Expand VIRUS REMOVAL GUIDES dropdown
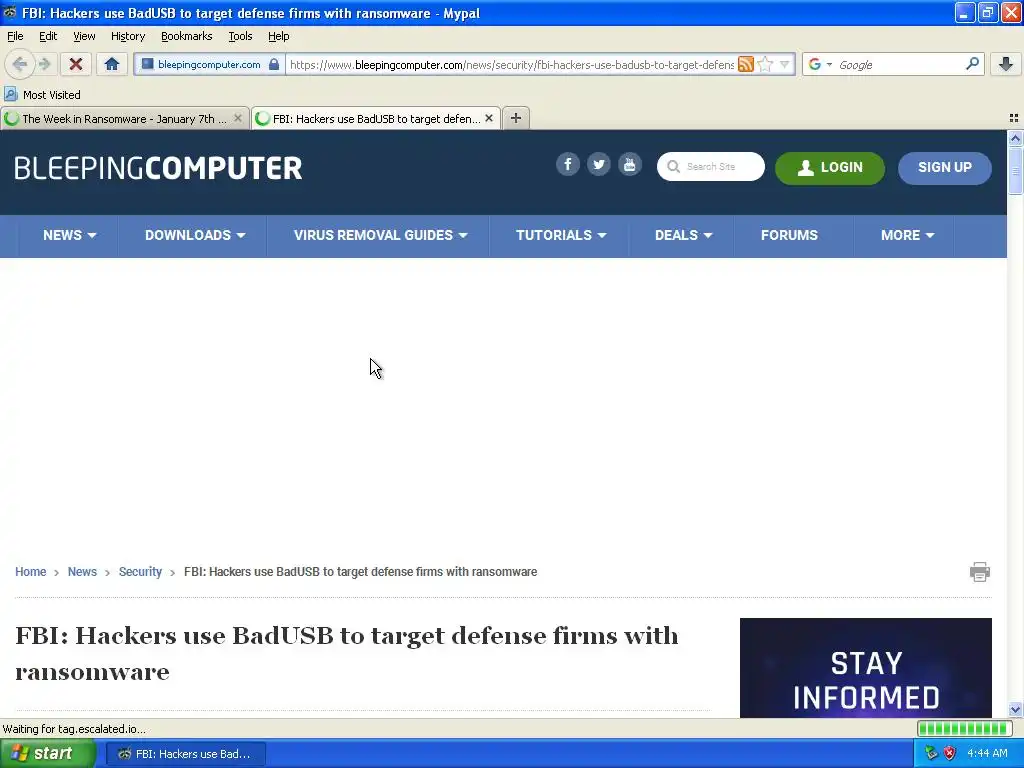This screenshot has height=768, width=1024. 380,235
